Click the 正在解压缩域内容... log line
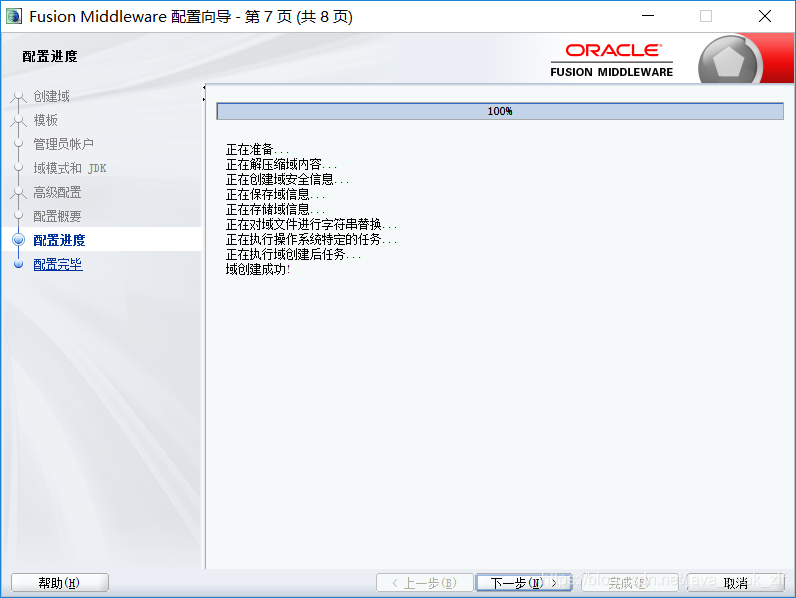Image resolution: width=796 pixels, height=598 pixels. 281,164
